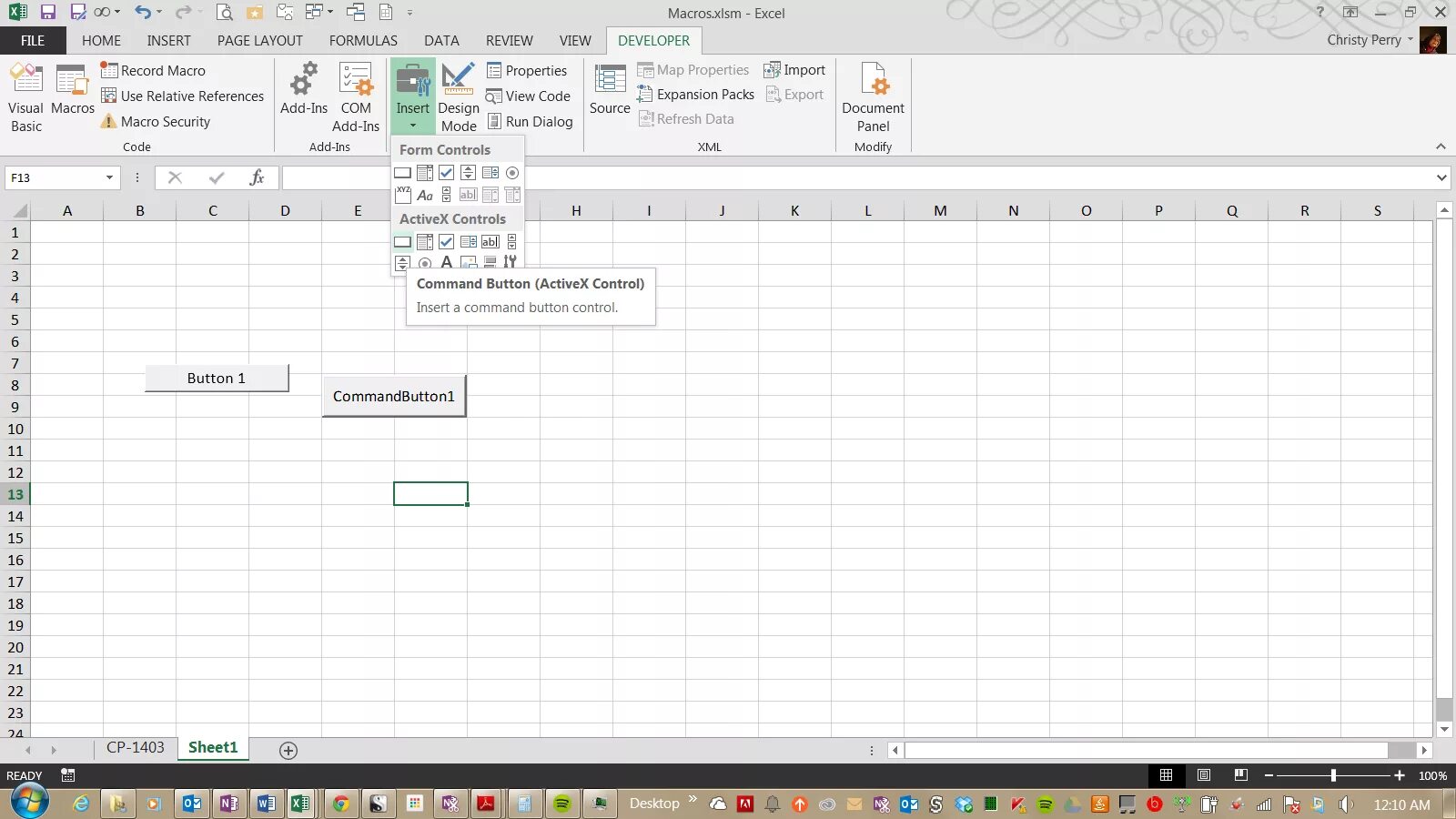The height and width of the screenshot is (819, 1456).
Task: Click the Button 1 form control
Action: (x=217, y=379)
